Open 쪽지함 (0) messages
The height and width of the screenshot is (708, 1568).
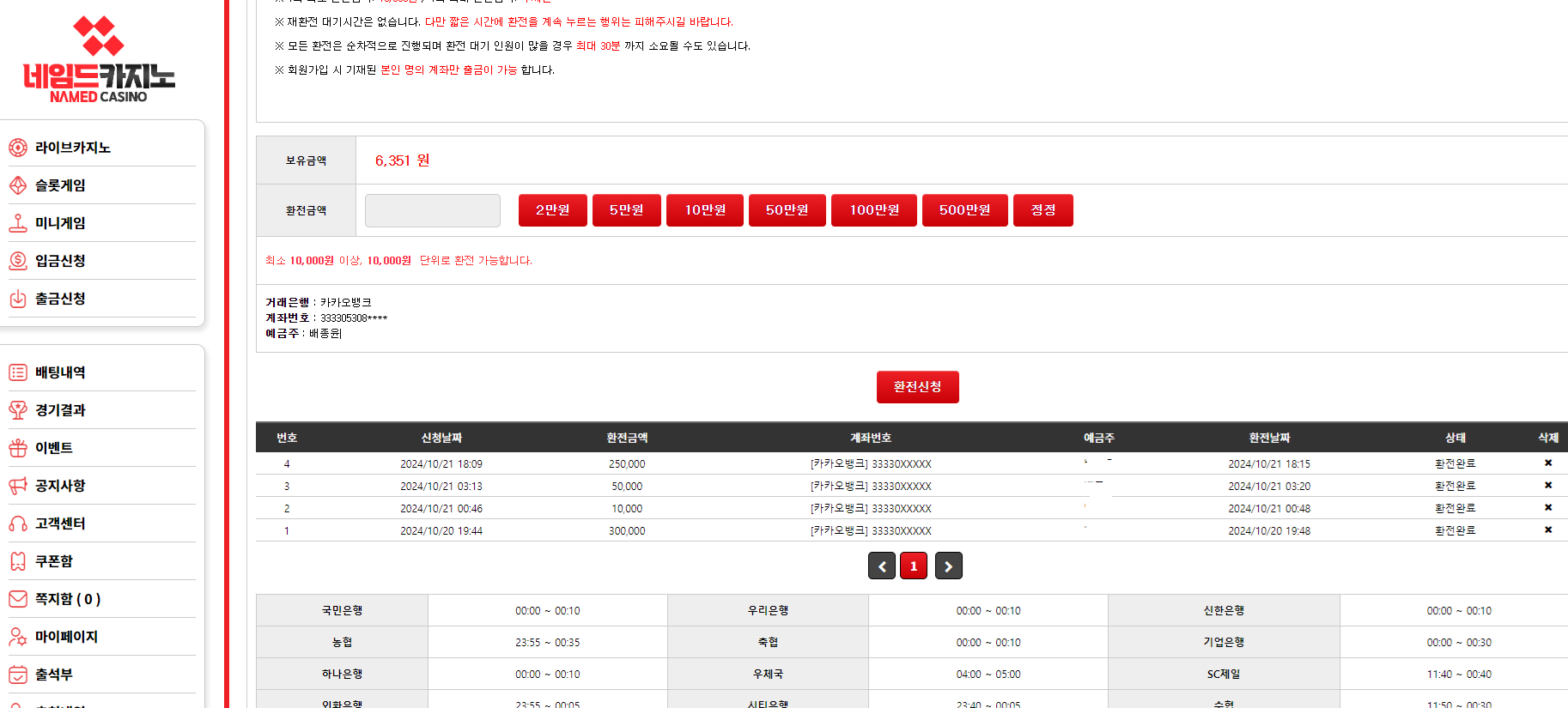click(67, 599)
